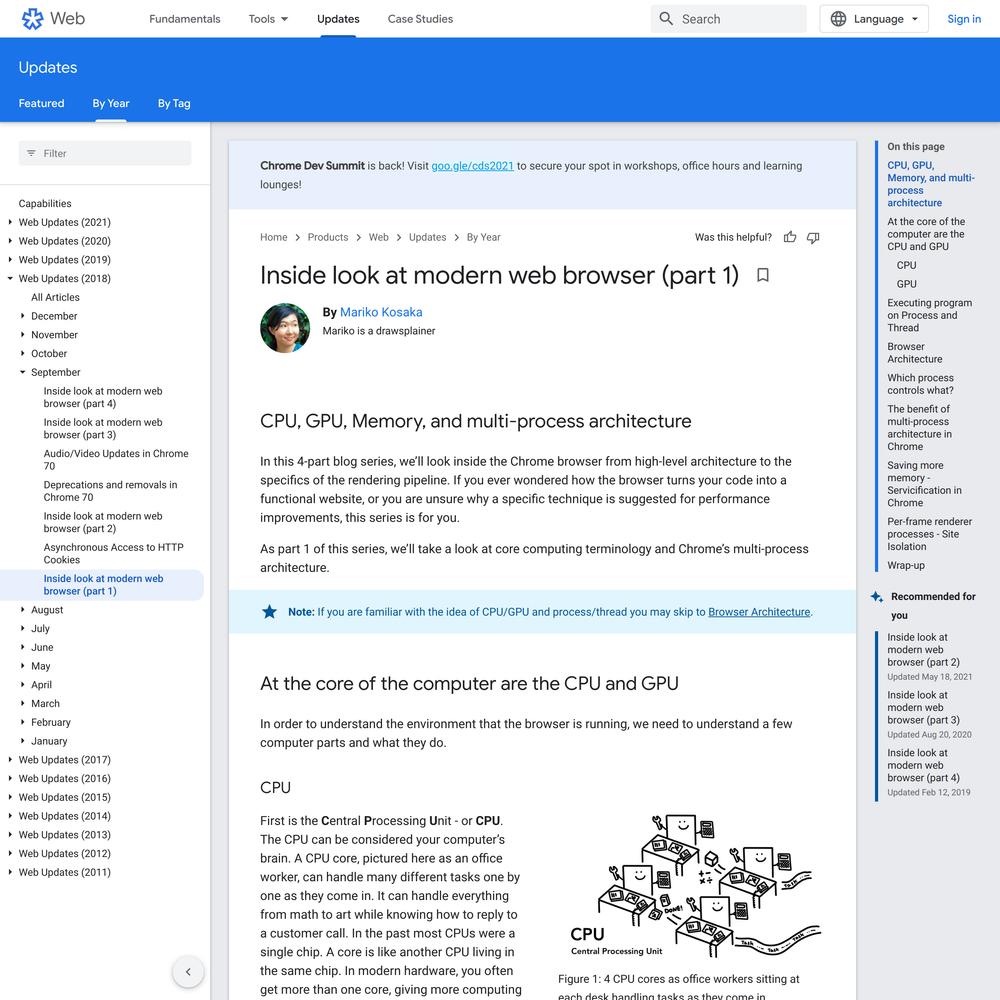Screen dimensions: 1000x1000
Task: Click Home breadcrumb
Action: click(x=274, y=237)
